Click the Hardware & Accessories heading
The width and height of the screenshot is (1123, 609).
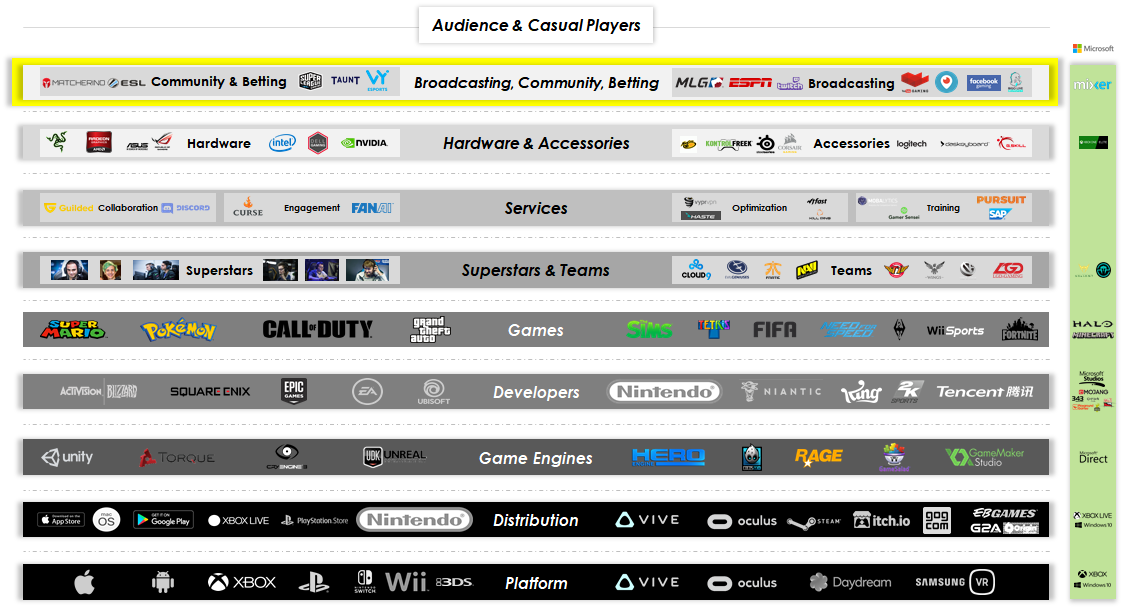pos(536,143)
